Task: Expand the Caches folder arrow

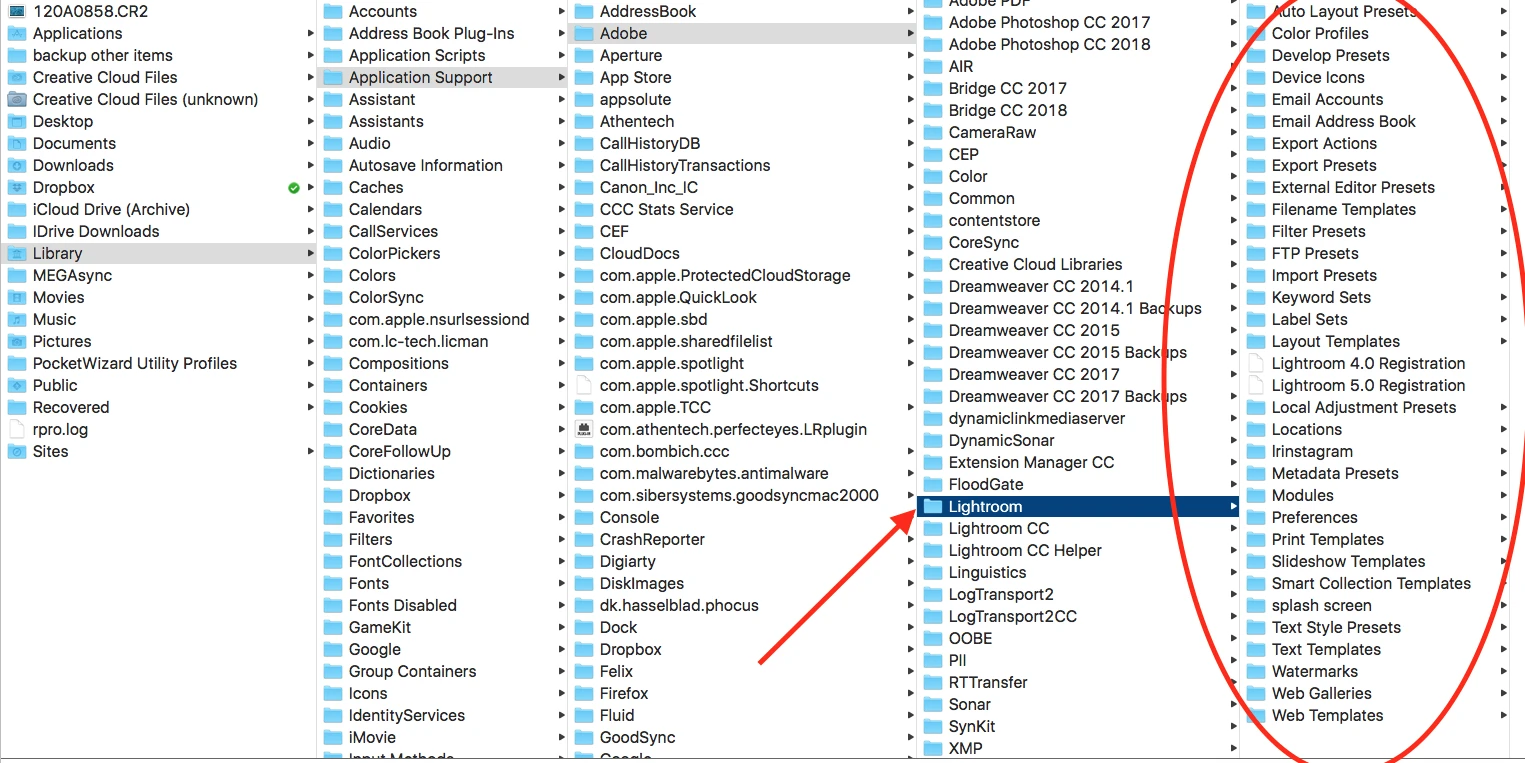Action: [x=560, y=187]
